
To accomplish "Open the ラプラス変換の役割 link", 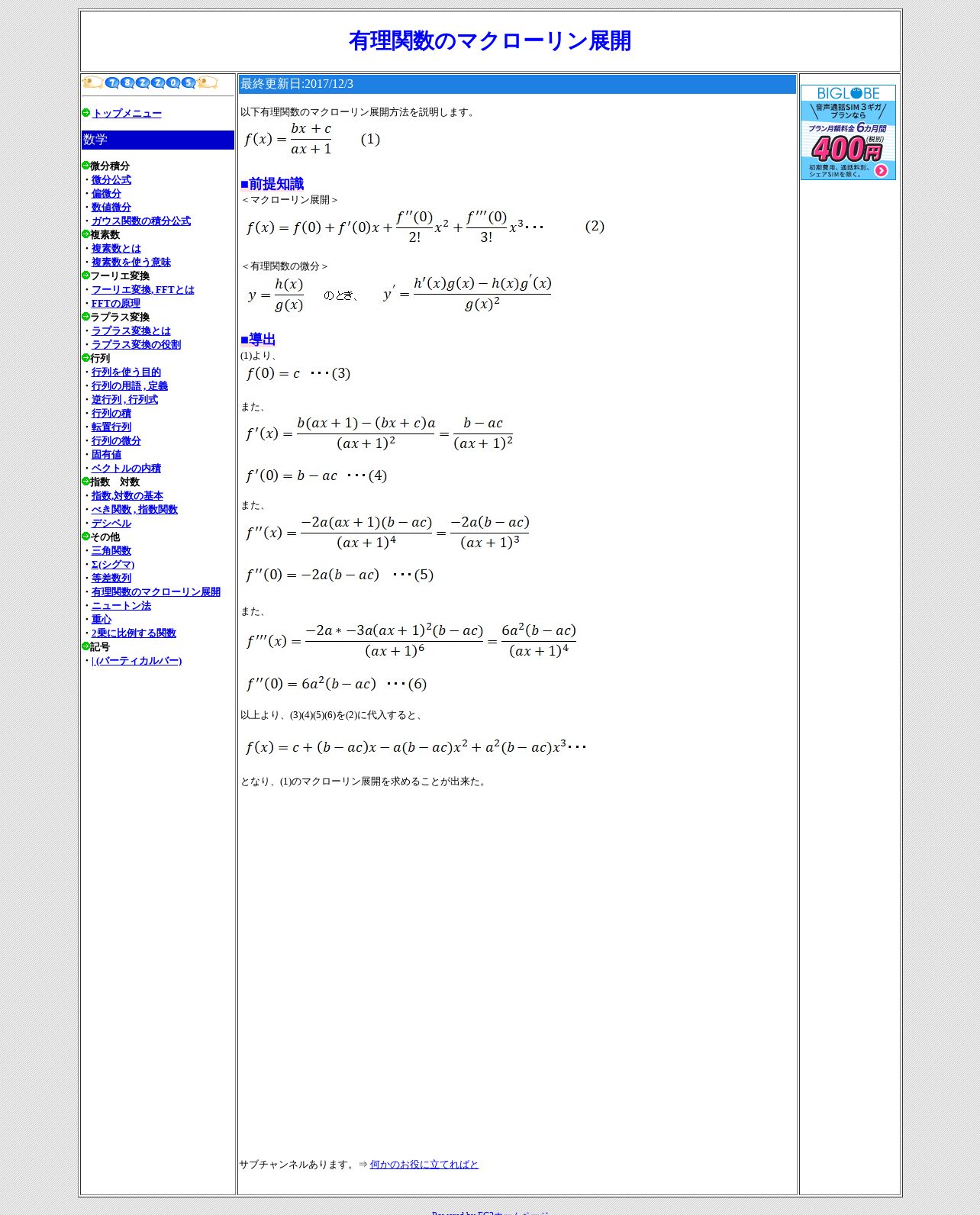I will [136, 344].
